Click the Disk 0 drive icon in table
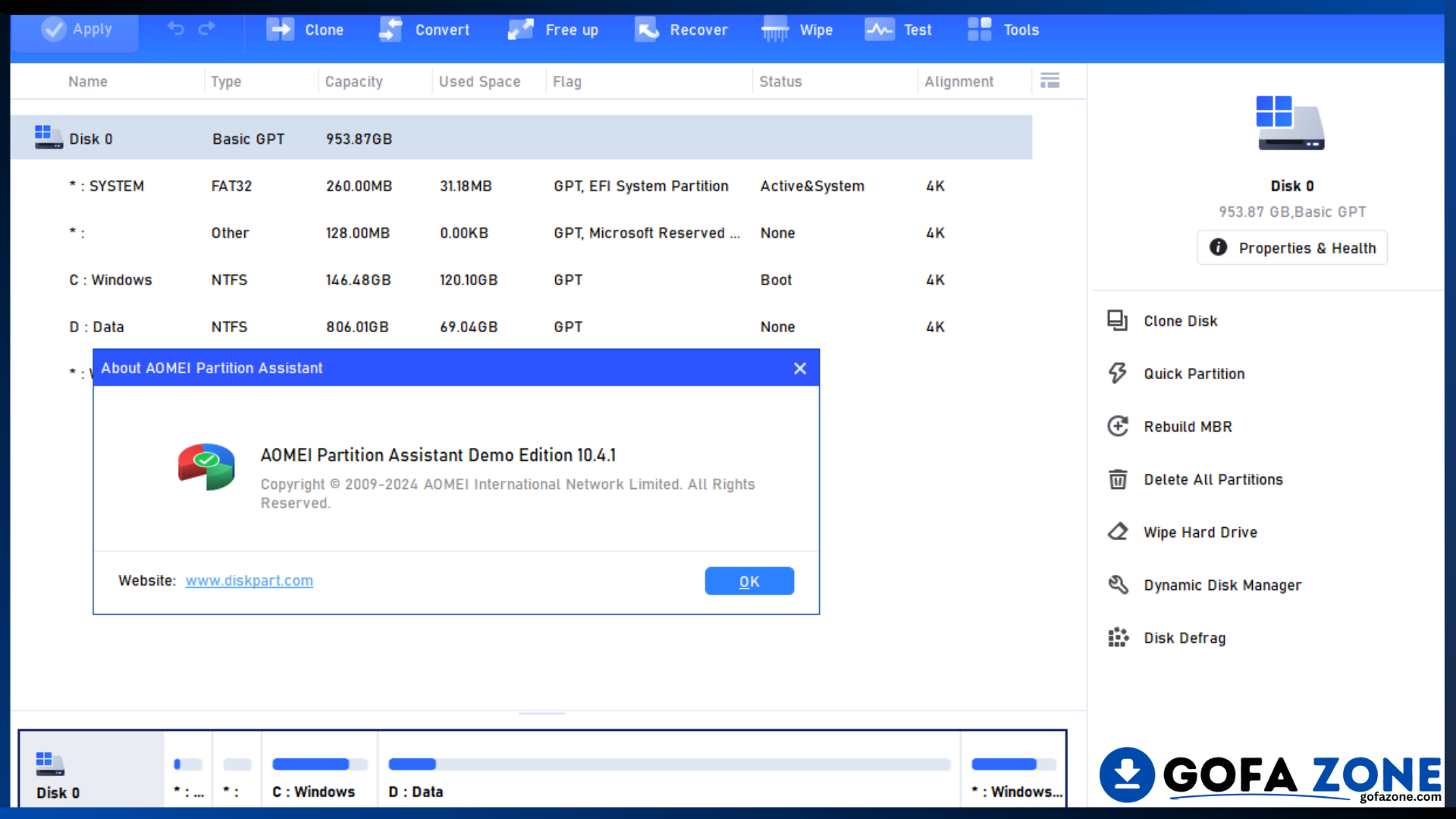This screenshot has width=1456, height=819. pyautogui.click(x=49, y=137)
